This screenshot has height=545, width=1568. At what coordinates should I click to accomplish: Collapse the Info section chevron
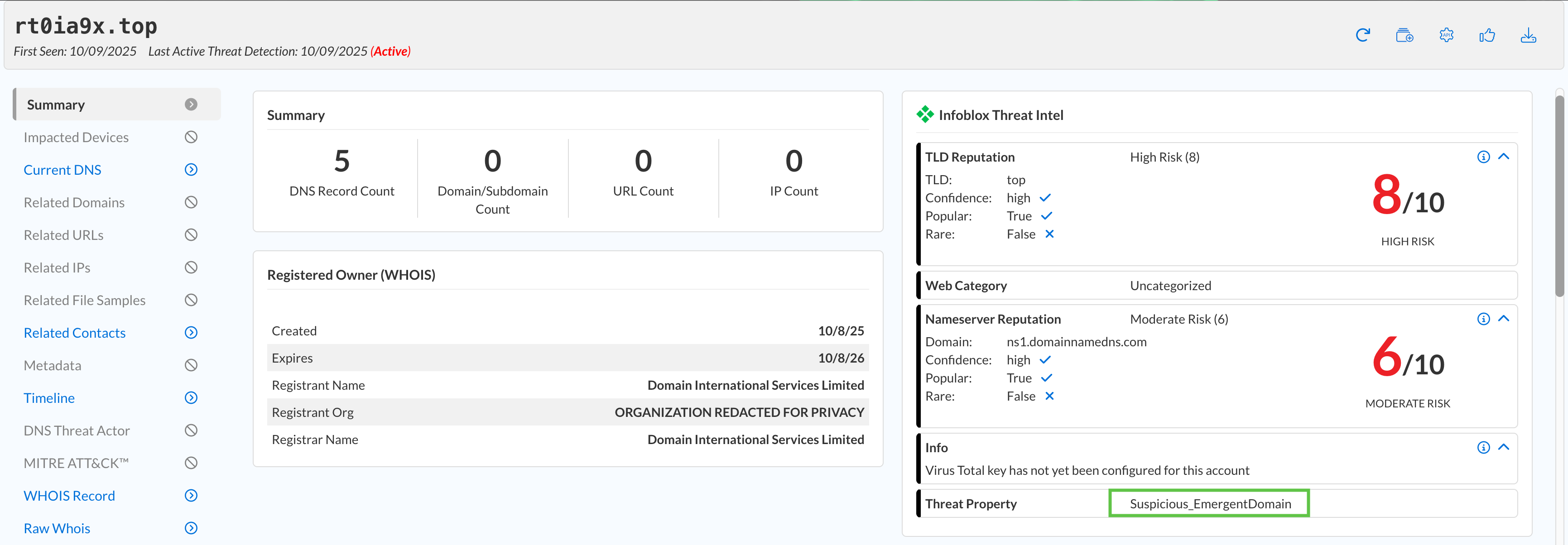click(x=1504, y=446)
